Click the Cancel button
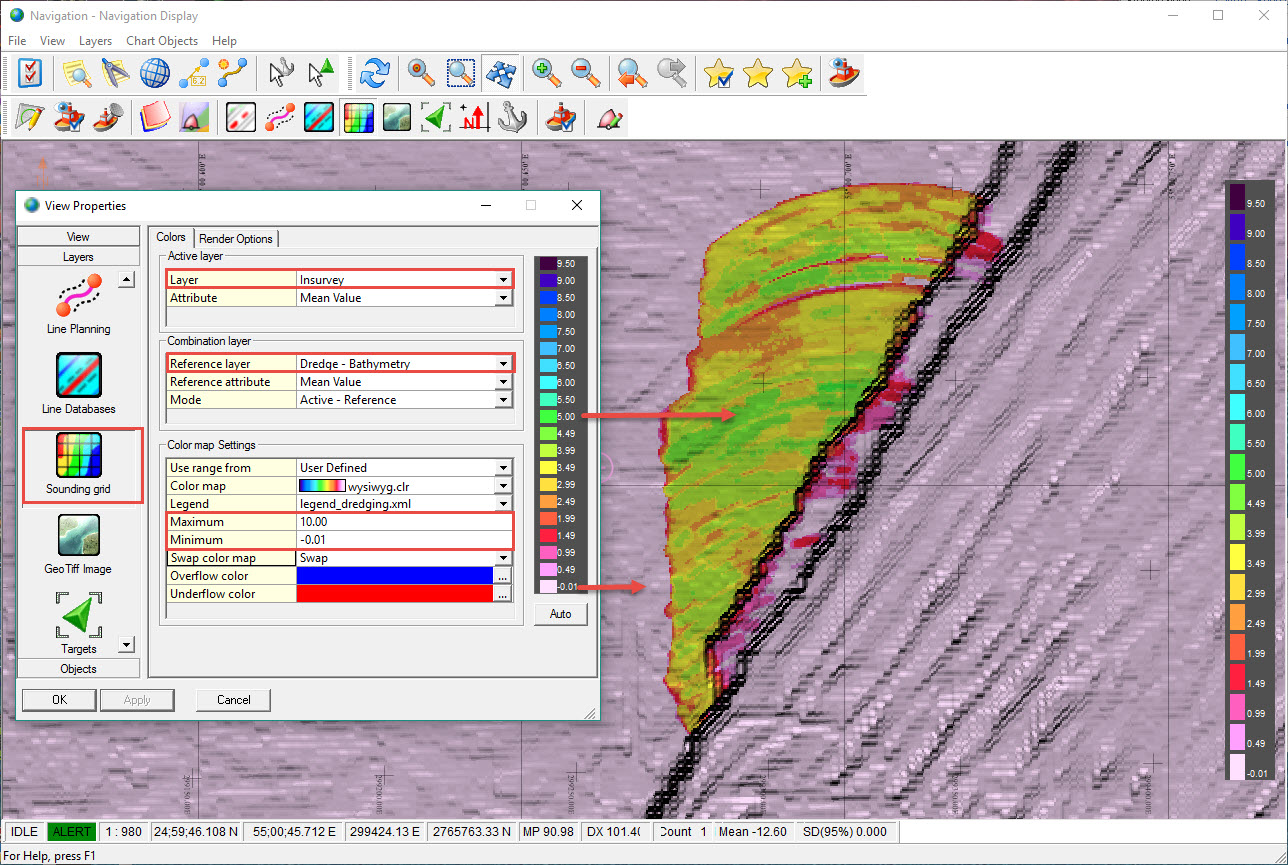The width and height of the screenshot is (1288, 865). (233, 700)
